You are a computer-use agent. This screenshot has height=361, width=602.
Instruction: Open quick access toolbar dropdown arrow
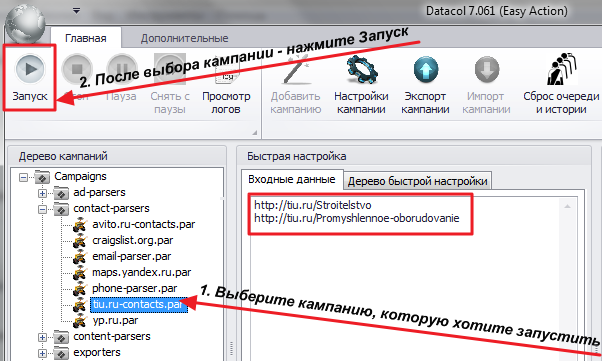point(77,11)
